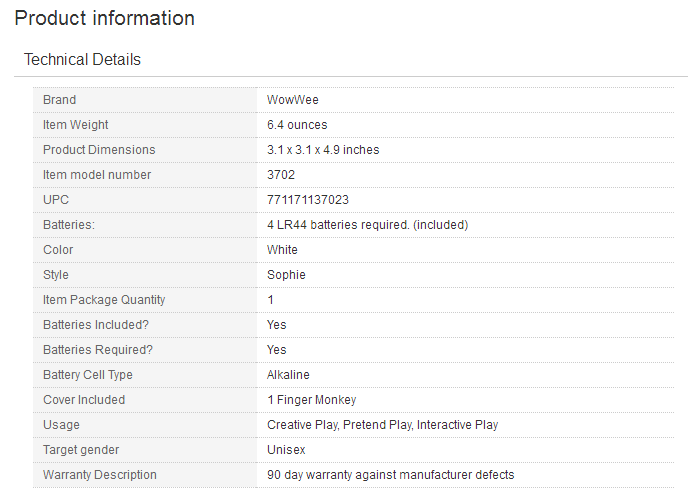The width and height of the screenshot is (697, 491).
Task: Click the Batteries Required? label
Action: click(x=98, y=350)
